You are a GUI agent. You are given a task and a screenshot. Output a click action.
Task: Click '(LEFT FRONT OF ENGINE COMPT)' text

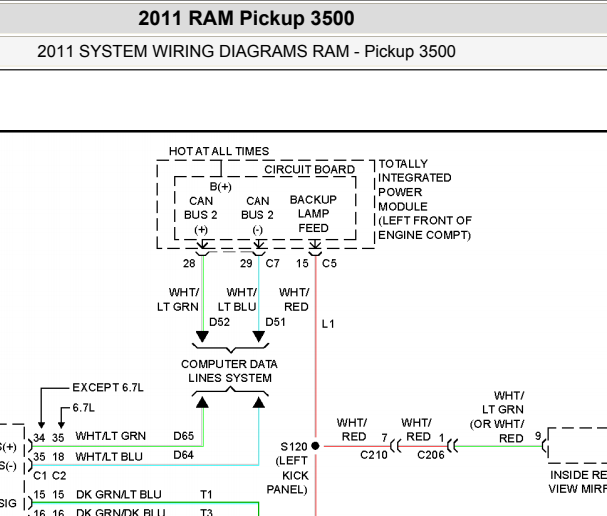[x=425, y=228]
